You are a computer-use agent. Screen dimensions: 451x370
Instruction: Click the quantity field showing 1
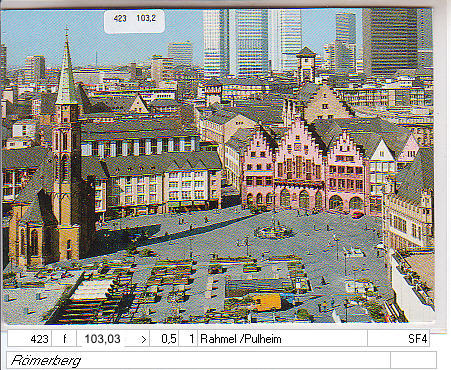pyautogui.click(x=188, y=339)
